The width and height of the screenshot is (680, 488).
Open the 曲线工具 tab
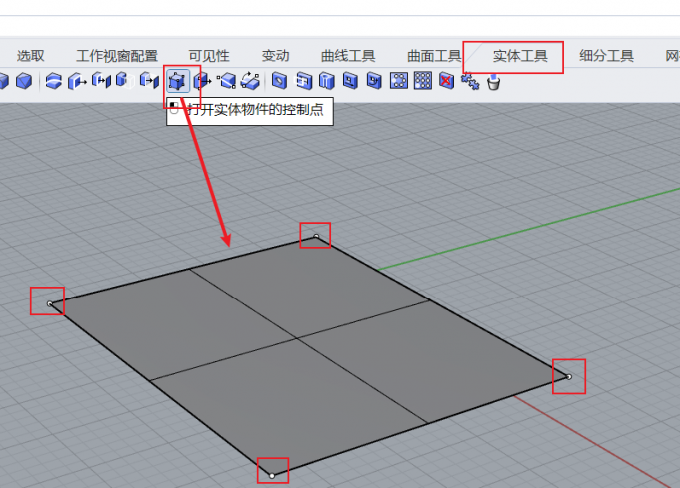pyautogui.click(x=348, y=56)
